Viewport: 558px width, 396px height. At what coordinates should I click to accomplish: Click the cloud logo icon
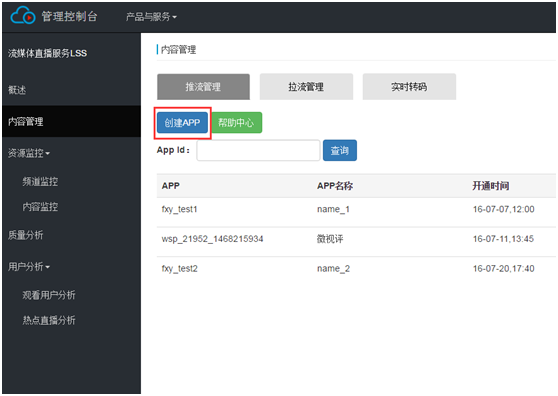tap(23, 16)
